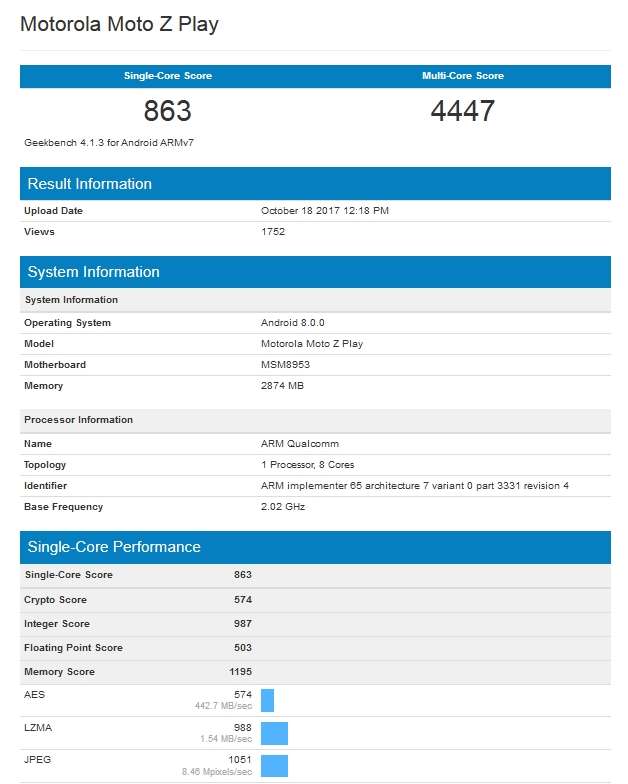Screen dimensions: 628x784
Task: Click the ARM Qualcomm processor name
Action: (296, 444)
